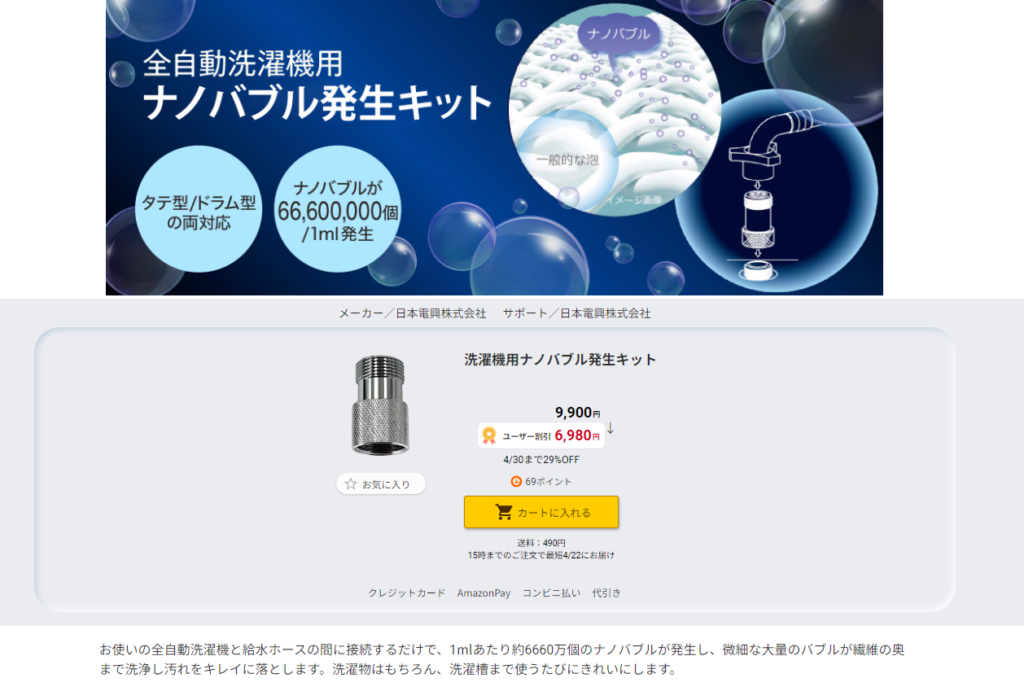Viewport: 1024px width, 691px height.
Task: Click the star icon for お気に入り
Action: [351, 484]
